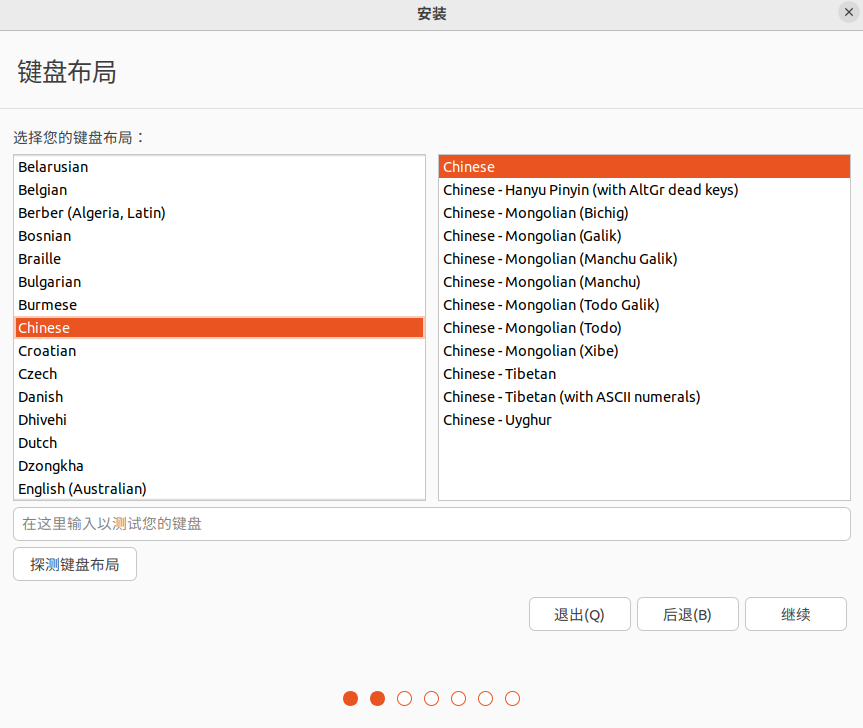Click the 退出(Q) quit button
863x728 pixels.
pos(580,614)
